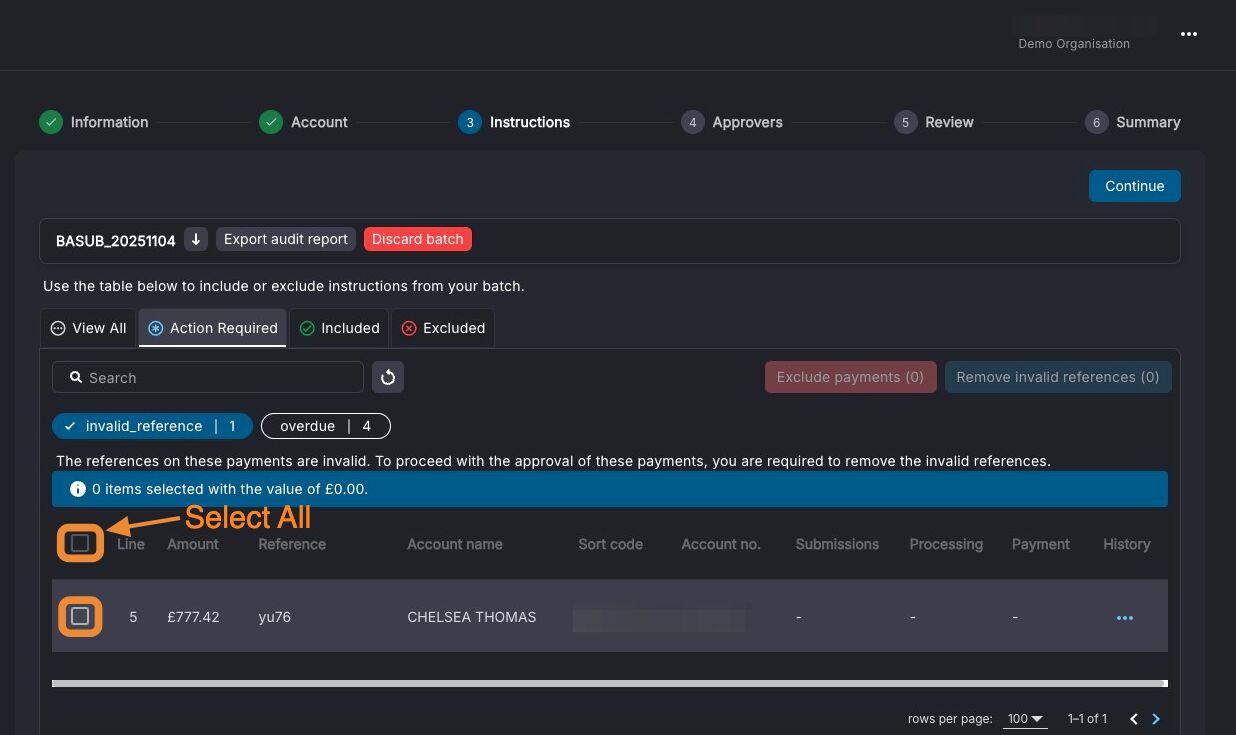Click the History column header
Image resolution: width=1236 pixels, height=735 pixels.
1127,544
